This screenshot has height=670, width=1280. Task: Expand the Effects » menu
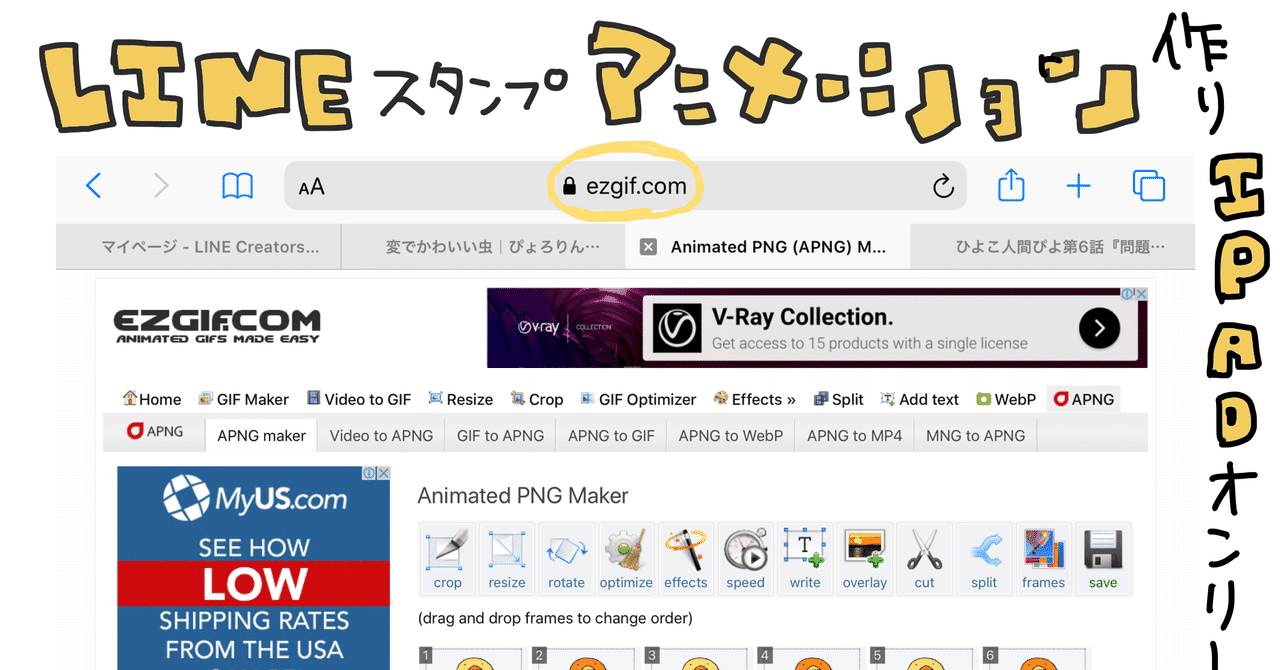[754, 399]
